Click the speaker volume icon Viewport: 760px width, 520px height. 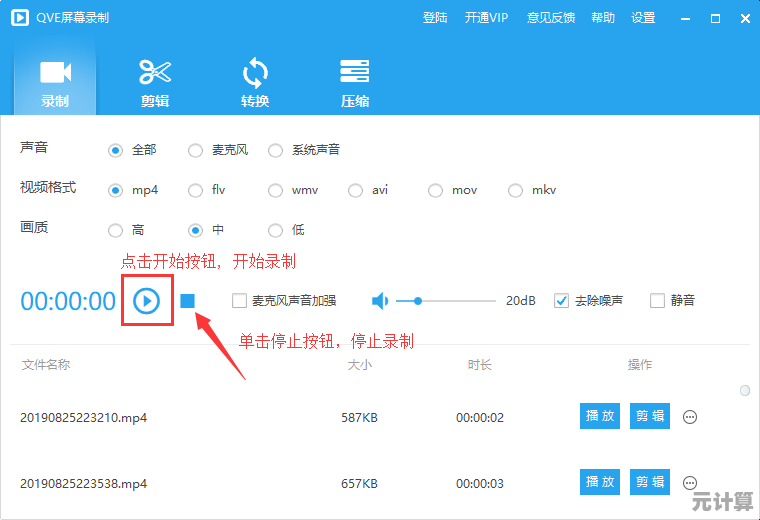coord(380,300)
